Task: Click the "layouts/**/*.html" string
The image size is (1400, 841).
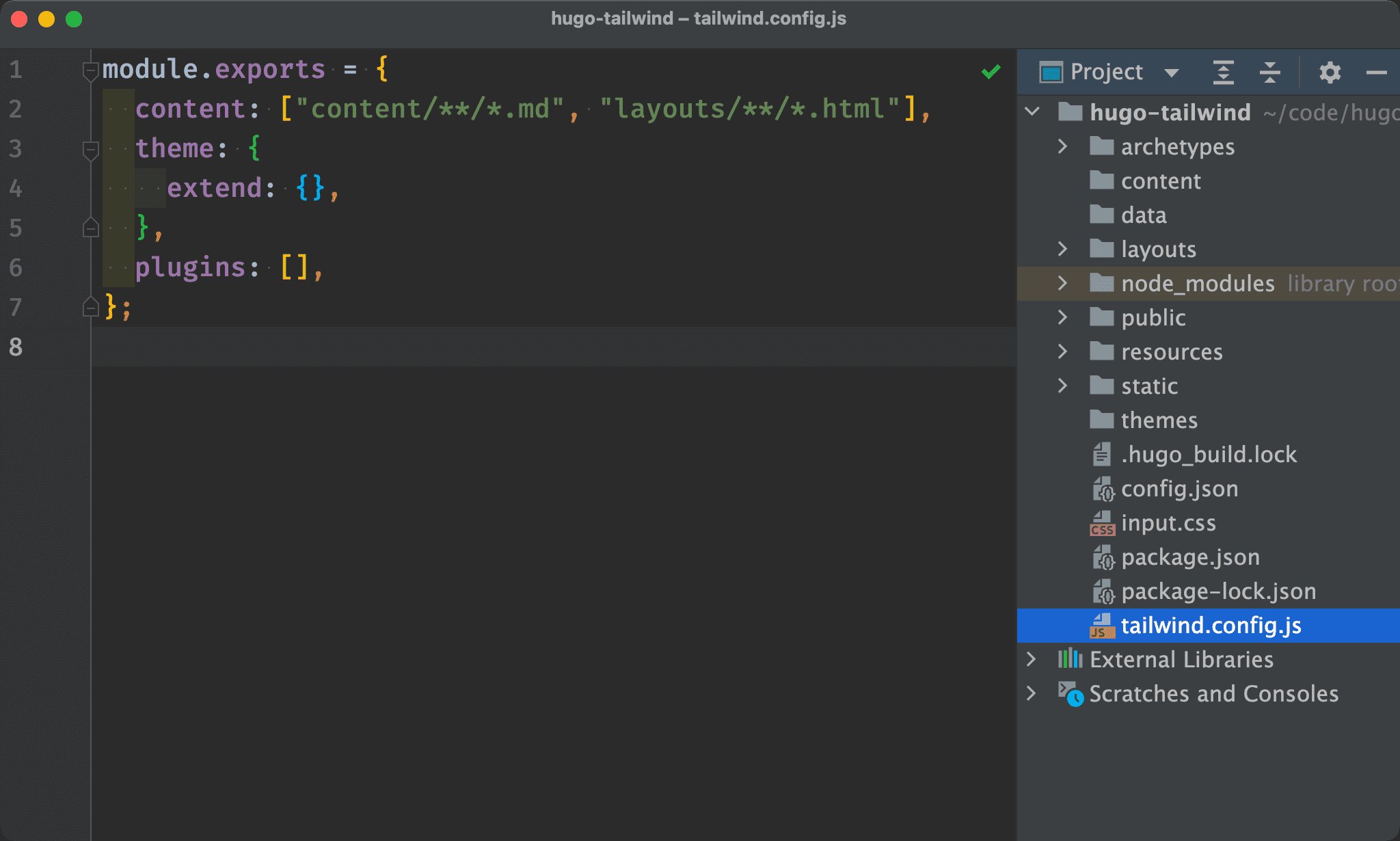Action: pyautogui.click(x=750, y=109)
